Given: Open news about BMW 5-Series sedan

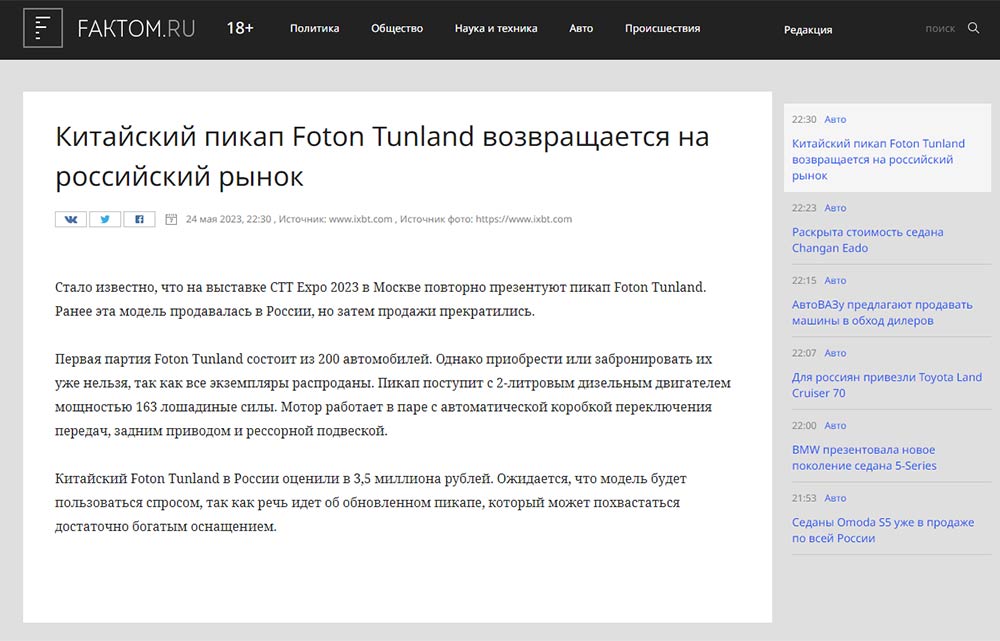Looking at the screenshot, I should tap(864, 457).
